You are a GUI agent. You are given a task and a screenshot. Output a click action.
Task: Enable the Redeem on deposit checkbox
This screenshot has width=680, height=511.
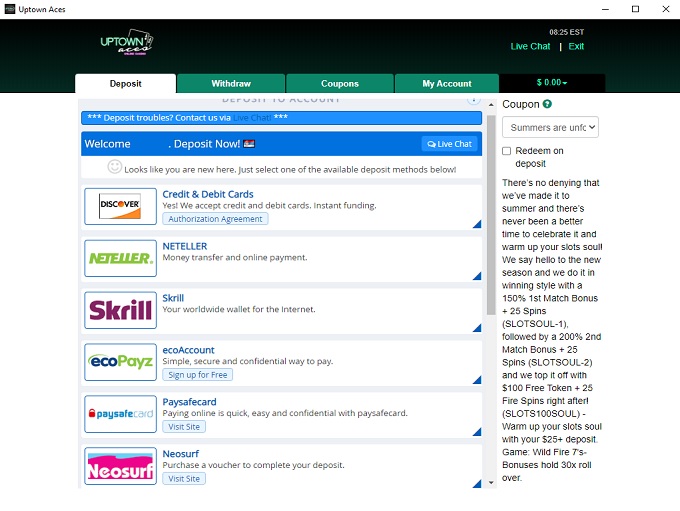click(507, 151)
